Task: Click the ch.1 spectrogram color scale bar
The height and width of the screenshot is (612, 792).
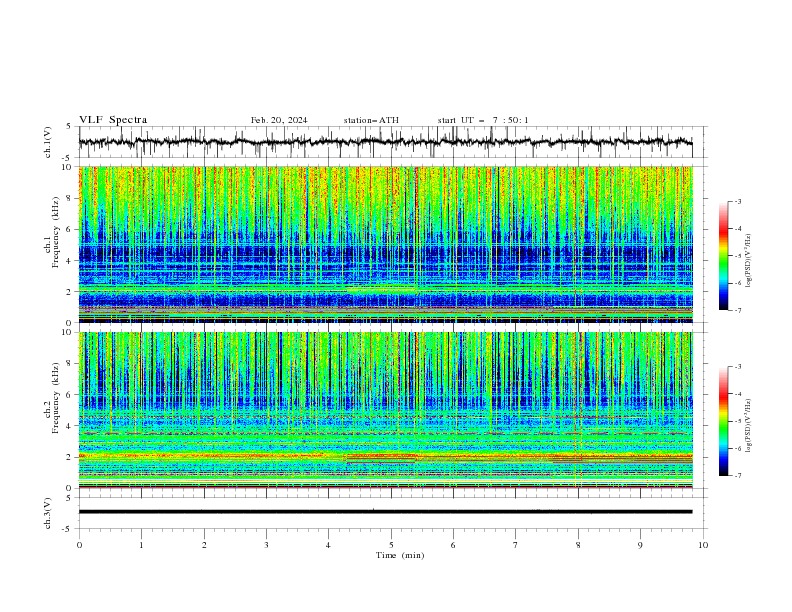Action: pyautogui.click(x=723, y=256)
